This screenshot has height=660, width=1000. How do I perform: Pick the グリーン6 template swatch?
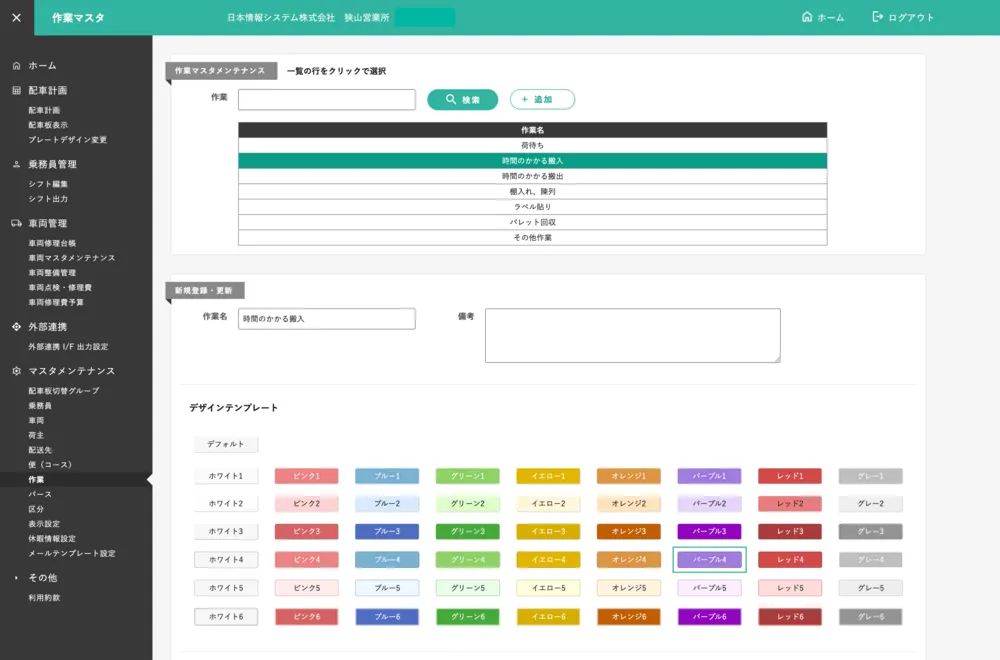click(467, 617)
